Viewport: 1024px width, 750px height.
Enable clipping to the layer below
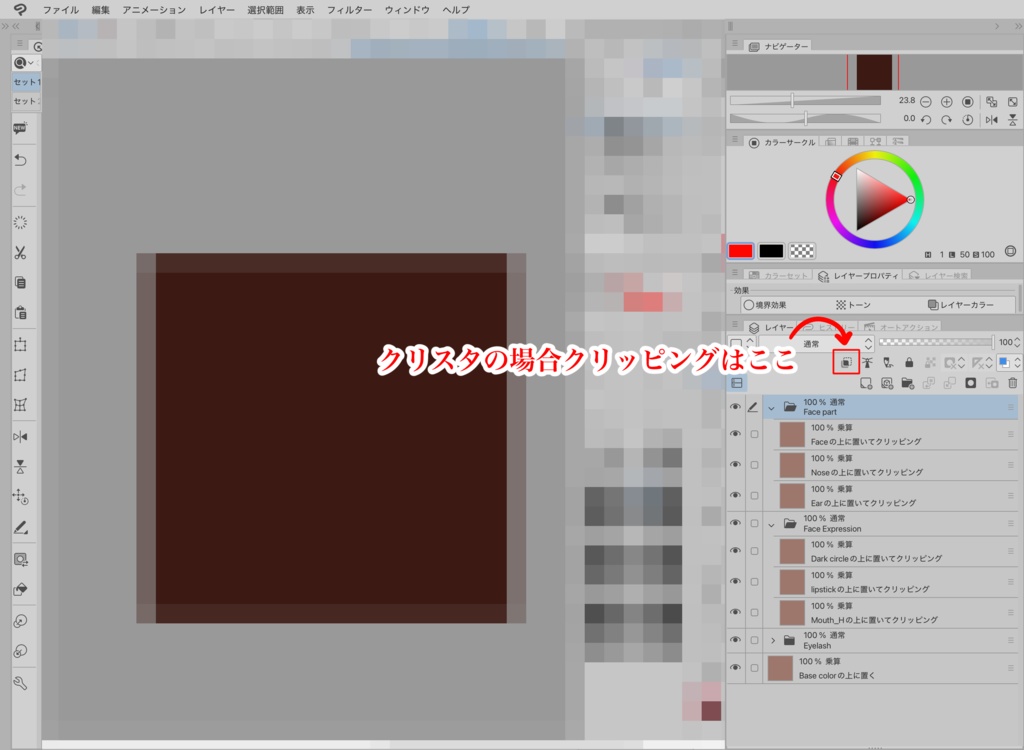[x=845, y=362]
